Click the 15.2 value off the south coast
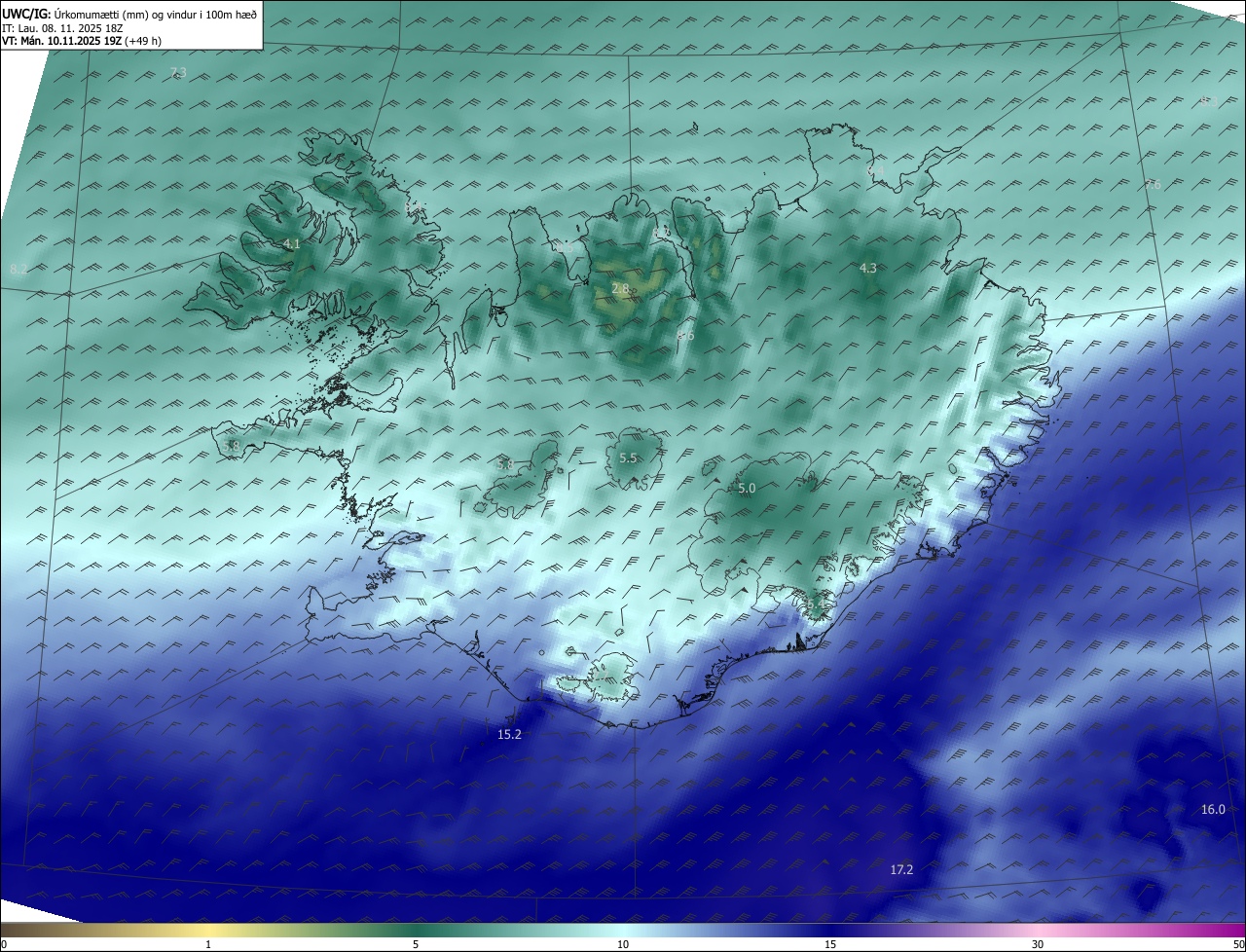Image resolution: width=1246 pixels, height=952 pixels. (509, 735)
